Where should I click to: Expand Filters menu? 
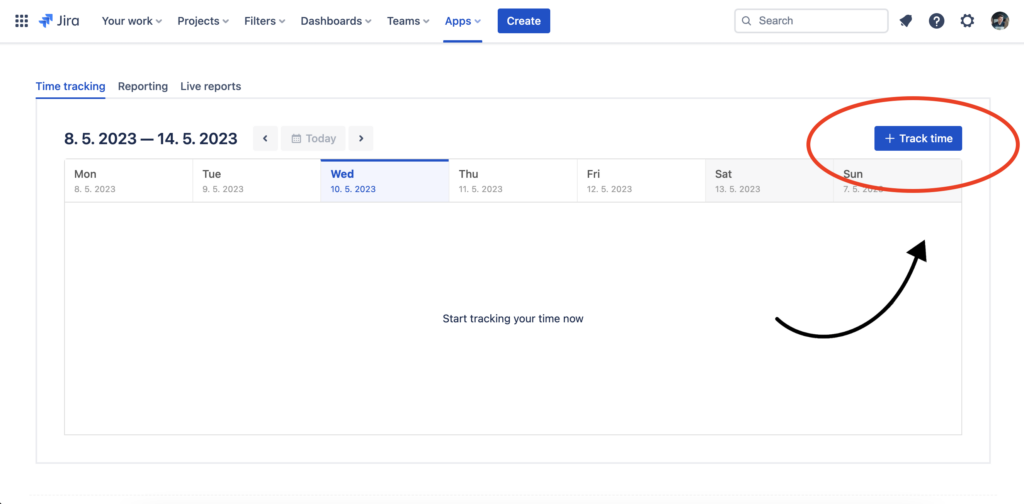tap(264, 21)
